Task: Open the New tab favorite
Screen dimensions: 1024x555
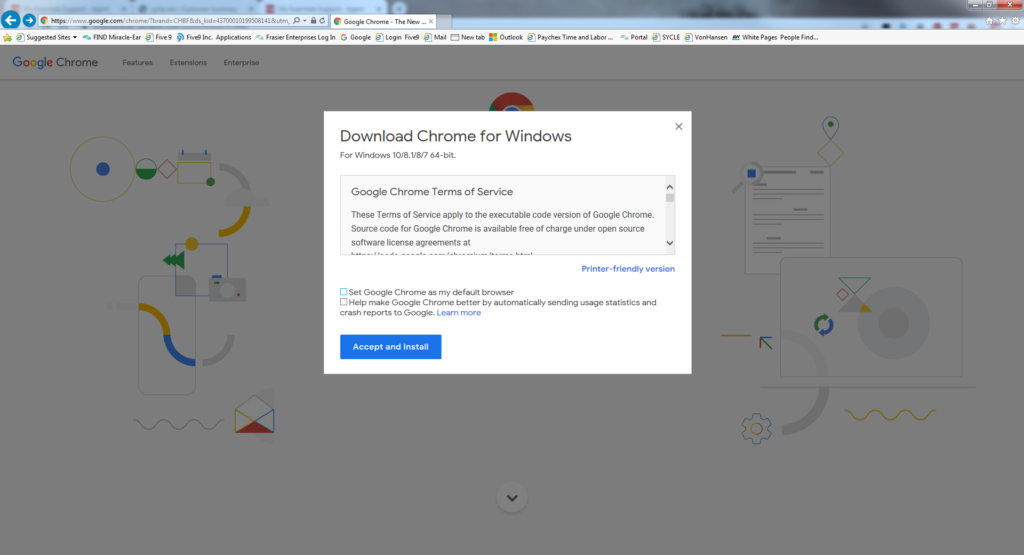Action: 468,37
